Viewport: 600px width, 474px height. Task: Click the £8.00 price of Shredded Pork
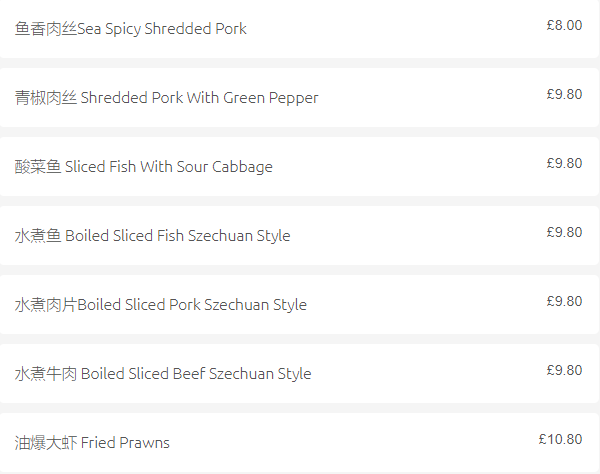pos(564,25)
